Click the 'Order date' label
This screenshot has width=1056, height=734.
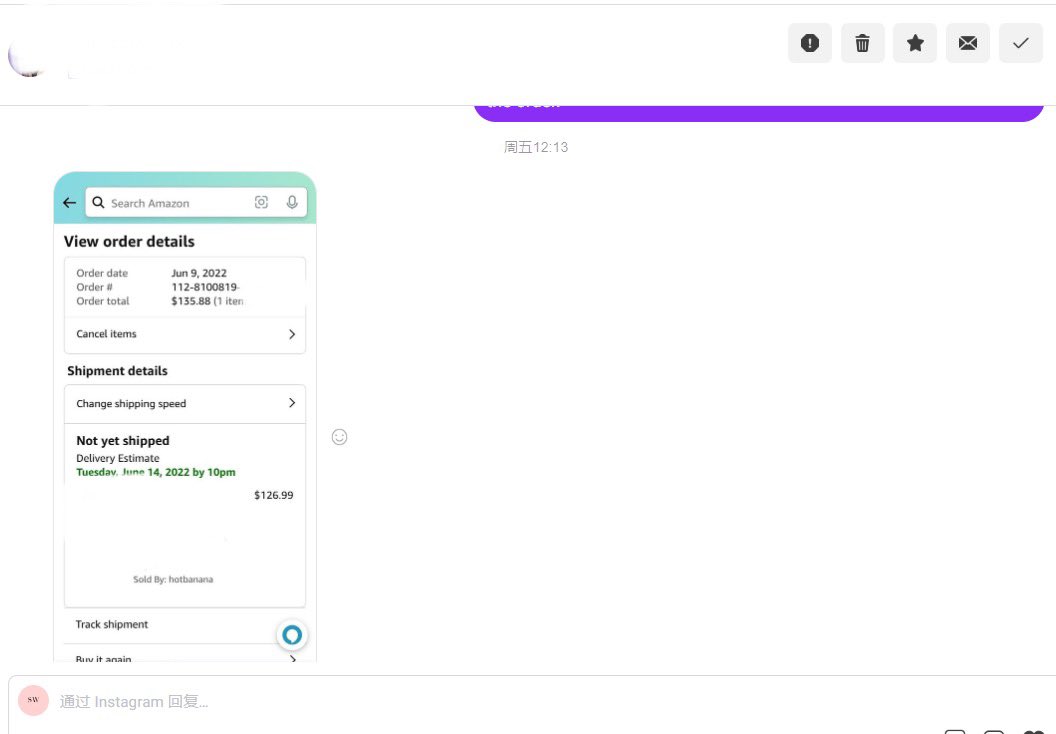coord(102,273)
